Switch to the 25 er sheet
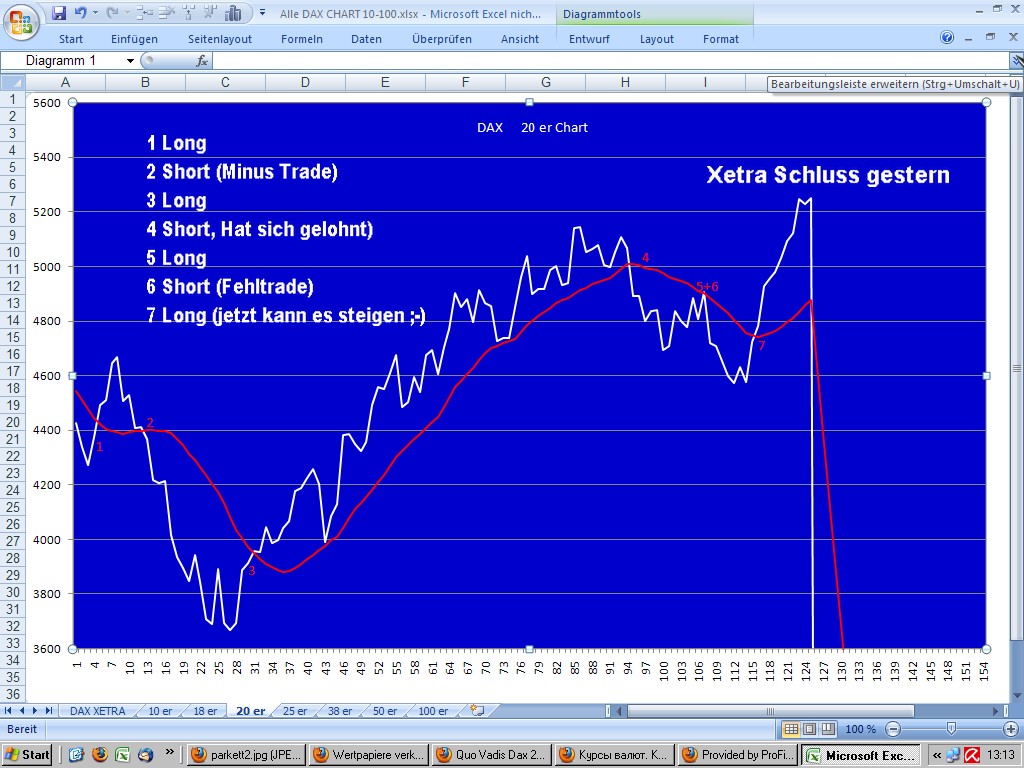This screenshot has width=1024, height=768. [295, 711]
